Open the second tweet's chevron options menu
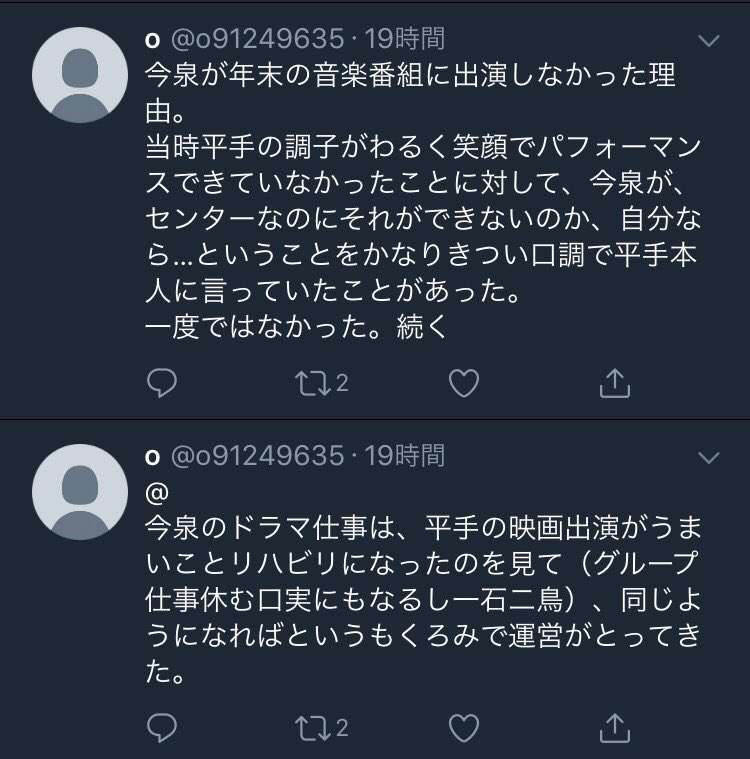This screenshot has height=759, width=750. pyautogui.click(x=709, y=457)
